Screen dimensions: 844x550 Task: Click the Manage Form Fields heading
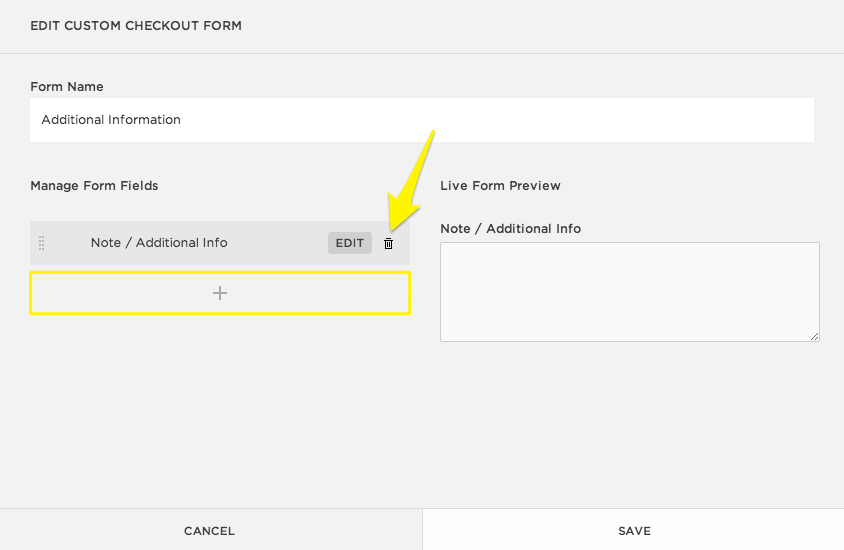tap(94, 185)
